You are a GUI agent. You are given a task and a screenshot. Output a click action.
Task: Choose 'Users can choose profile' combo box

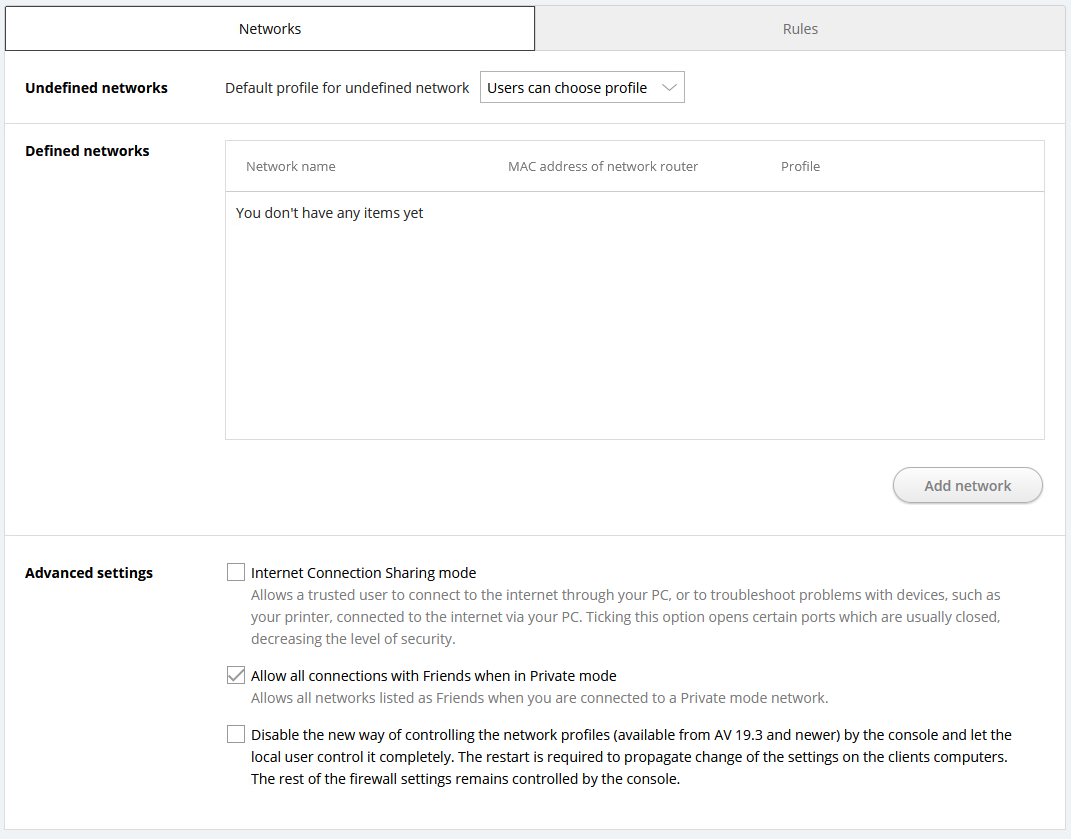(x=566, y=87)
